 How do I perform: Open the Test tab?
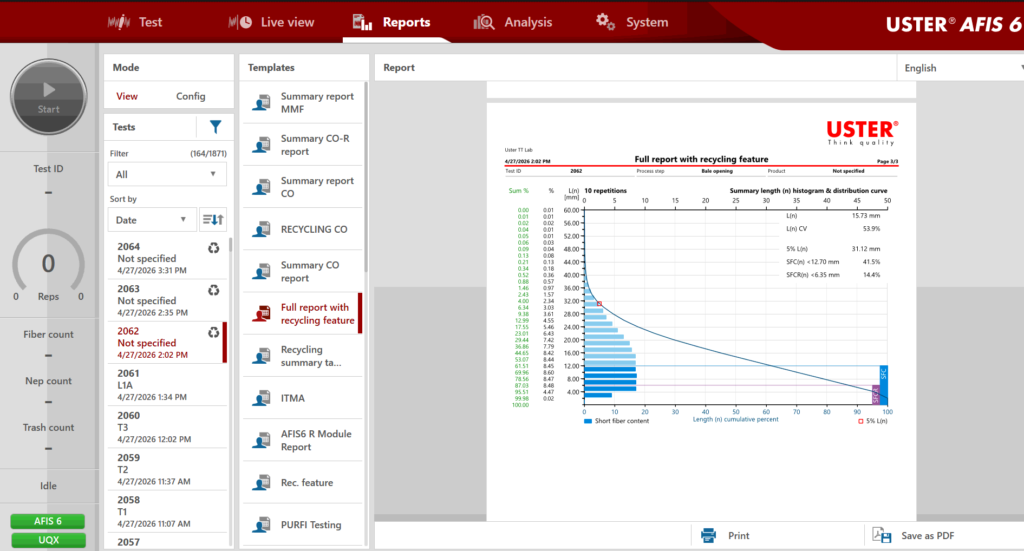tap(135, 22)
